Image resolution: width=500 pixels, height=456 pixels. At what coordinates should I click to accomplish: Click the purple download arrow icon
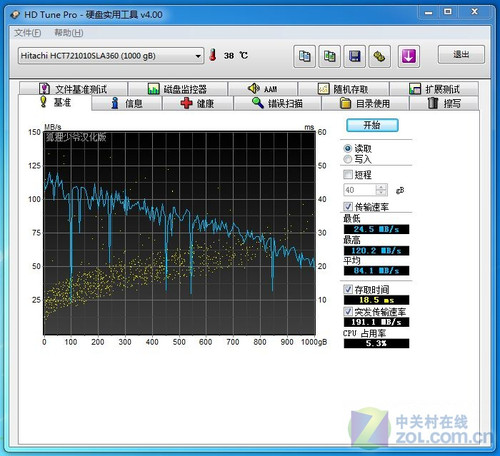coord(409,56)
